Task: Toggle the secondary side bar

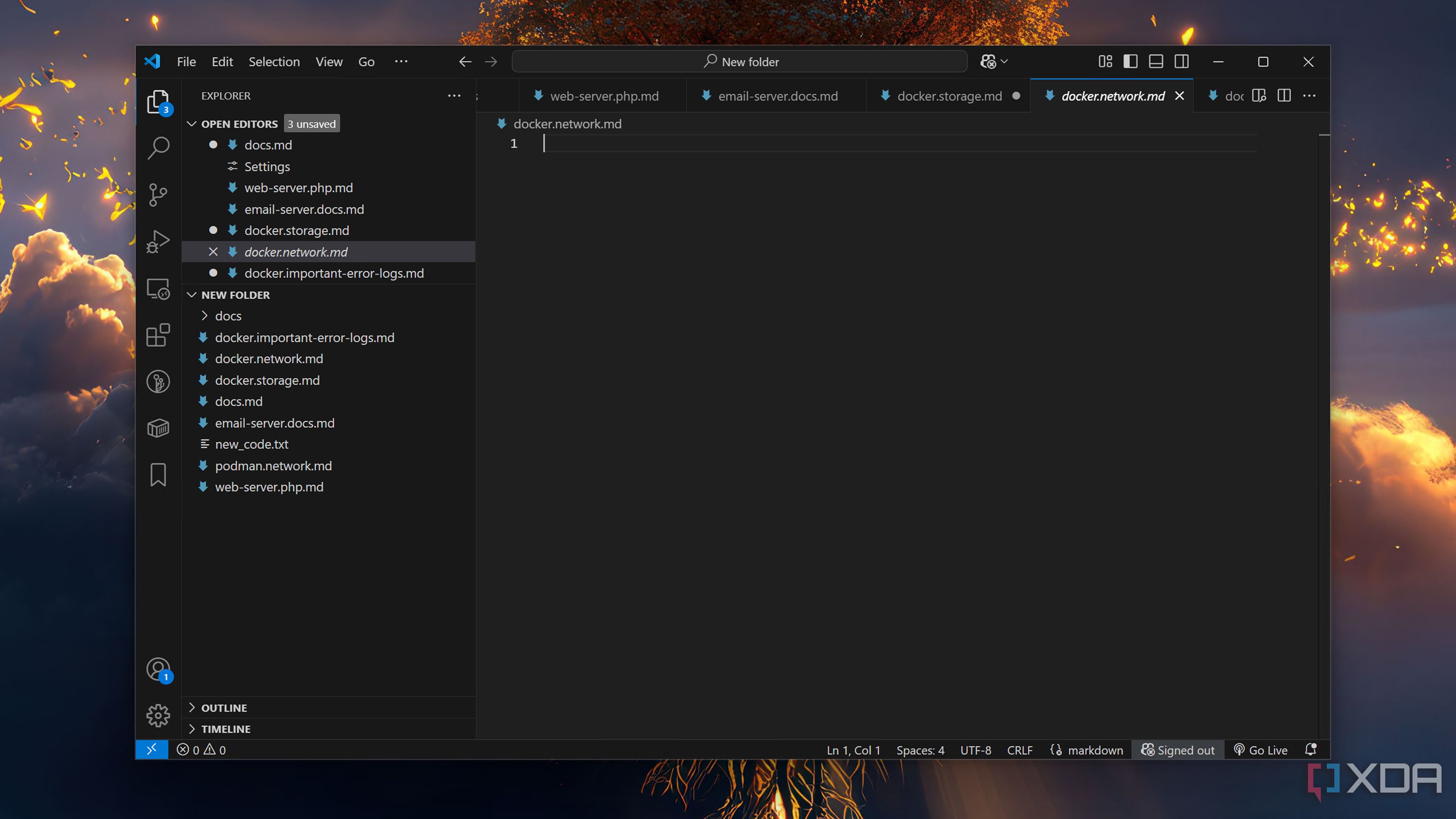Action: pos(1181,61)
